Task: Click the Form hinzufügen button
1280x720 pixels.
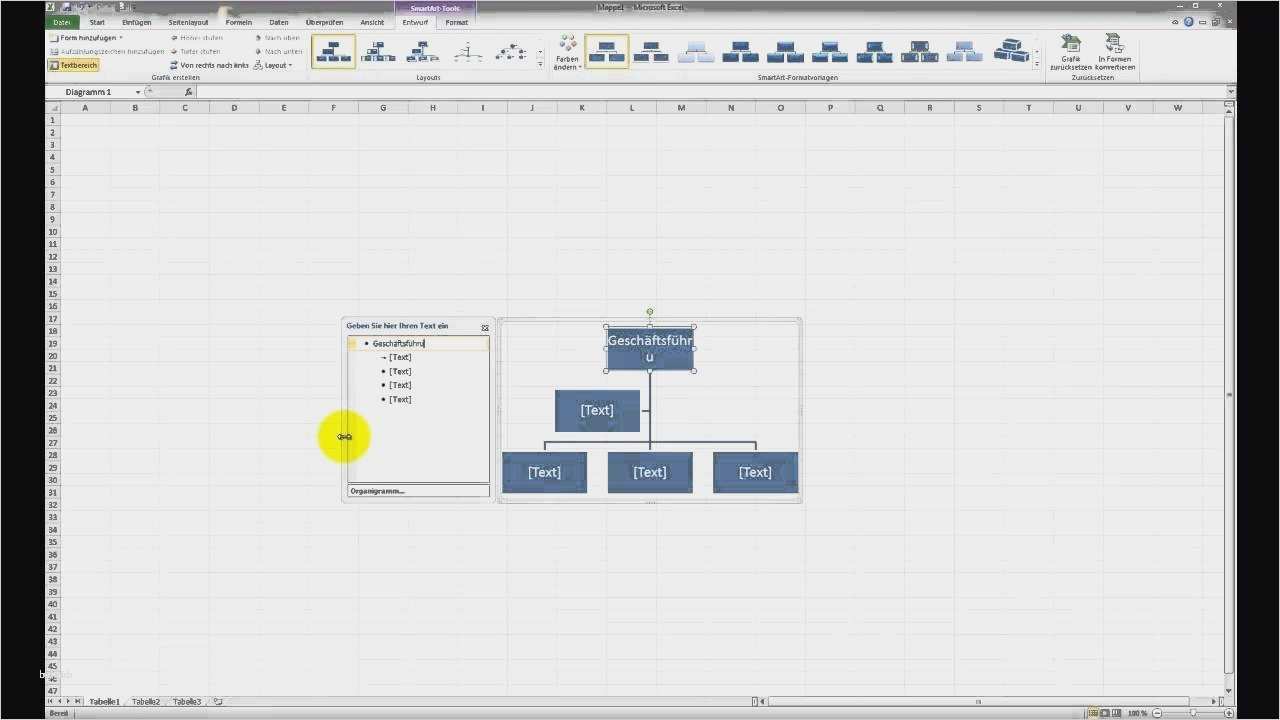Action: click(x=83, y=38)
